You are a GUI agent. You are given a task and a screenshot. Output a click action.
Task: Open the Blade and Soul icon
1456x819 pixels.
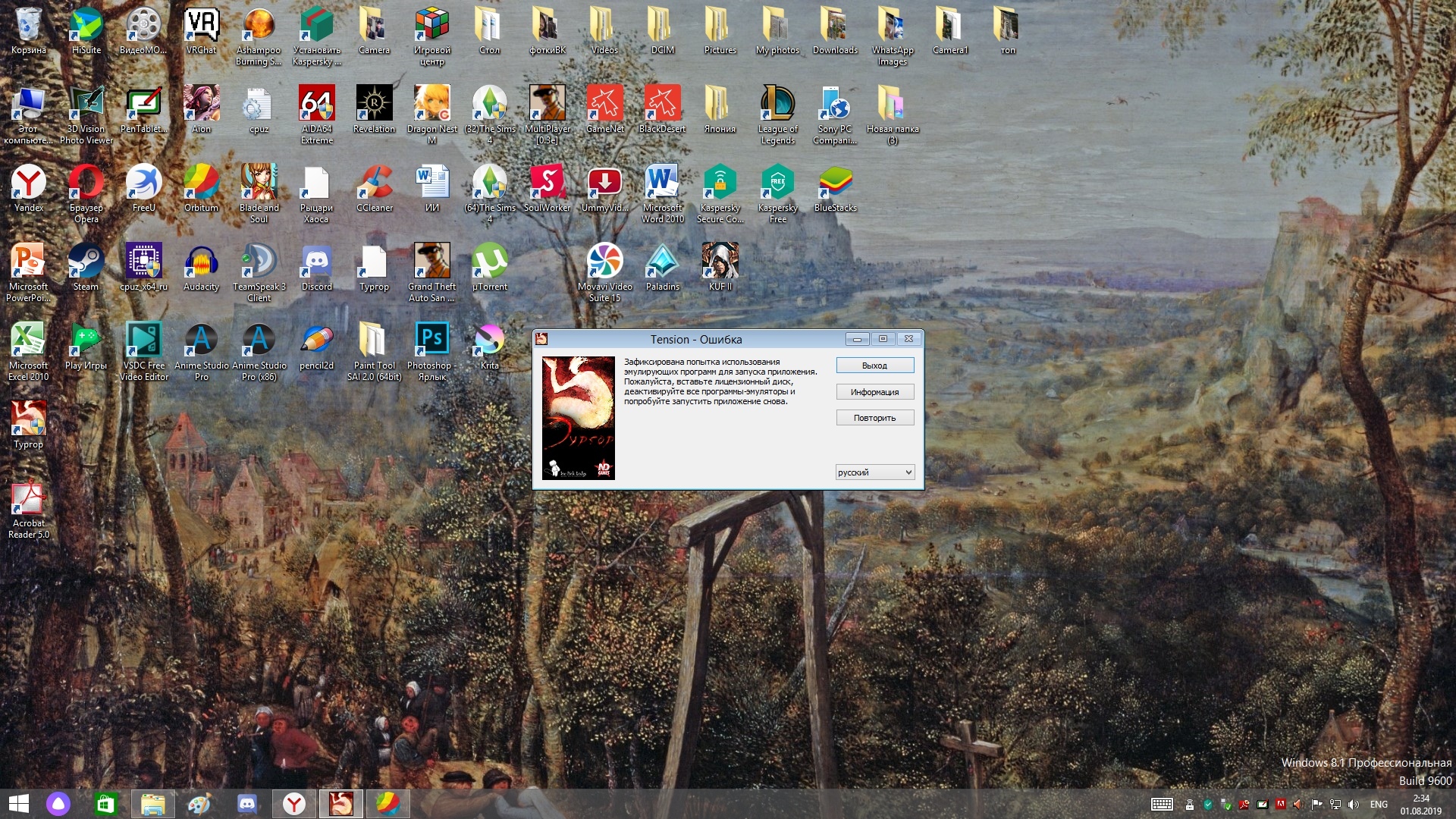click(259, 193)
